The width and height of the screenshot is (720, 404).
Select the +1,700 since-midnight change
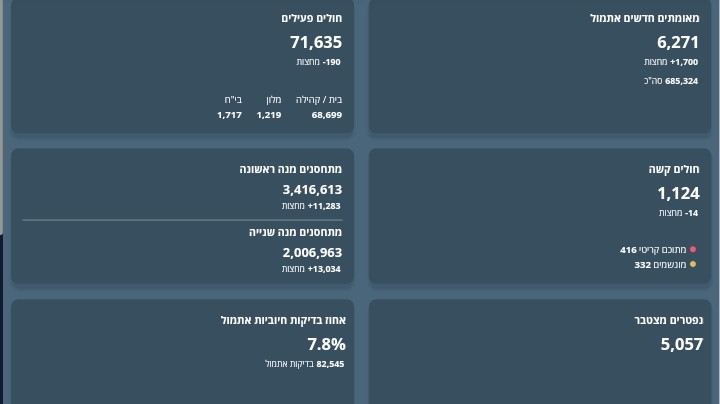684,62
